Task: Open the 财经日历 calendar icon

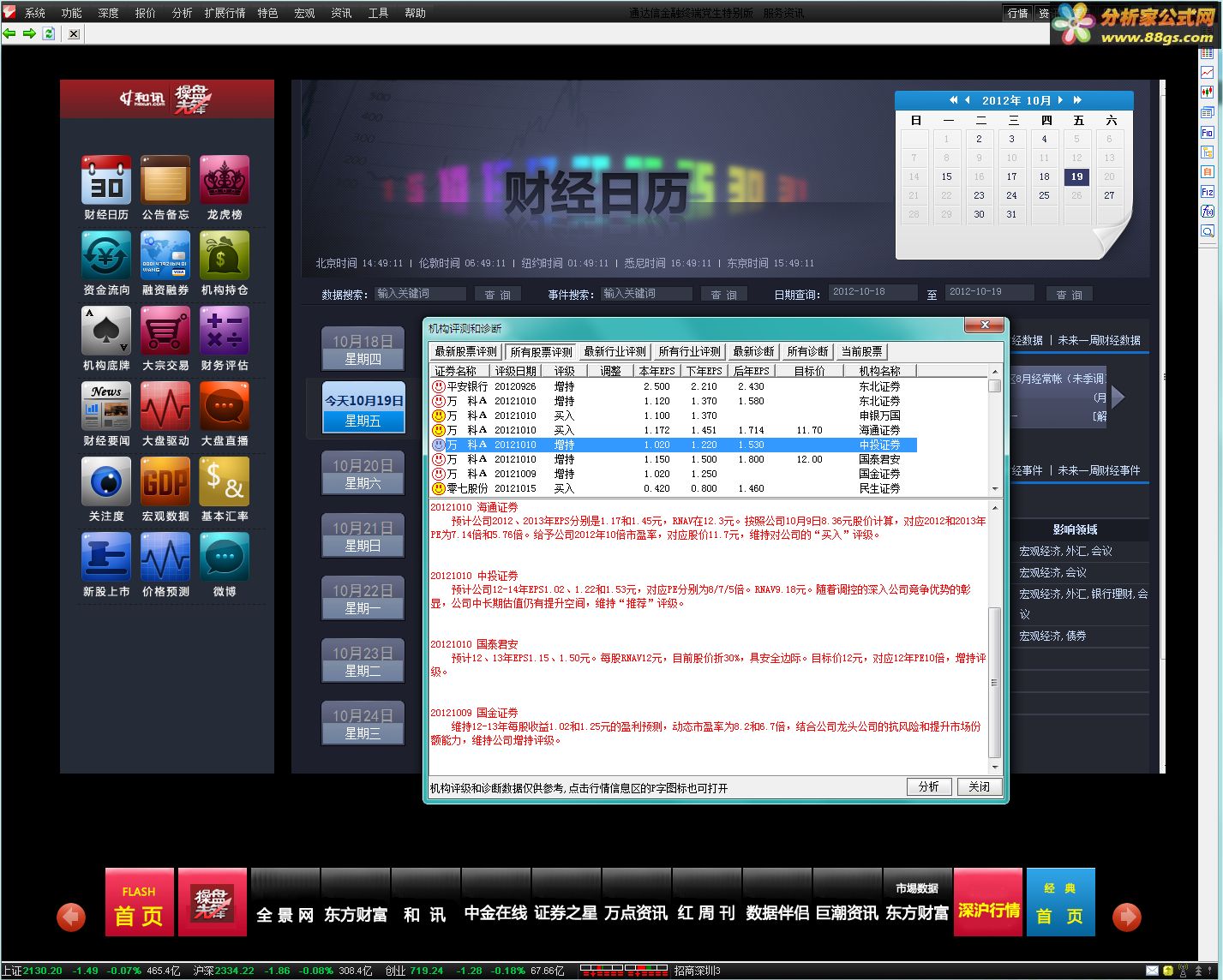Action: 106,180
